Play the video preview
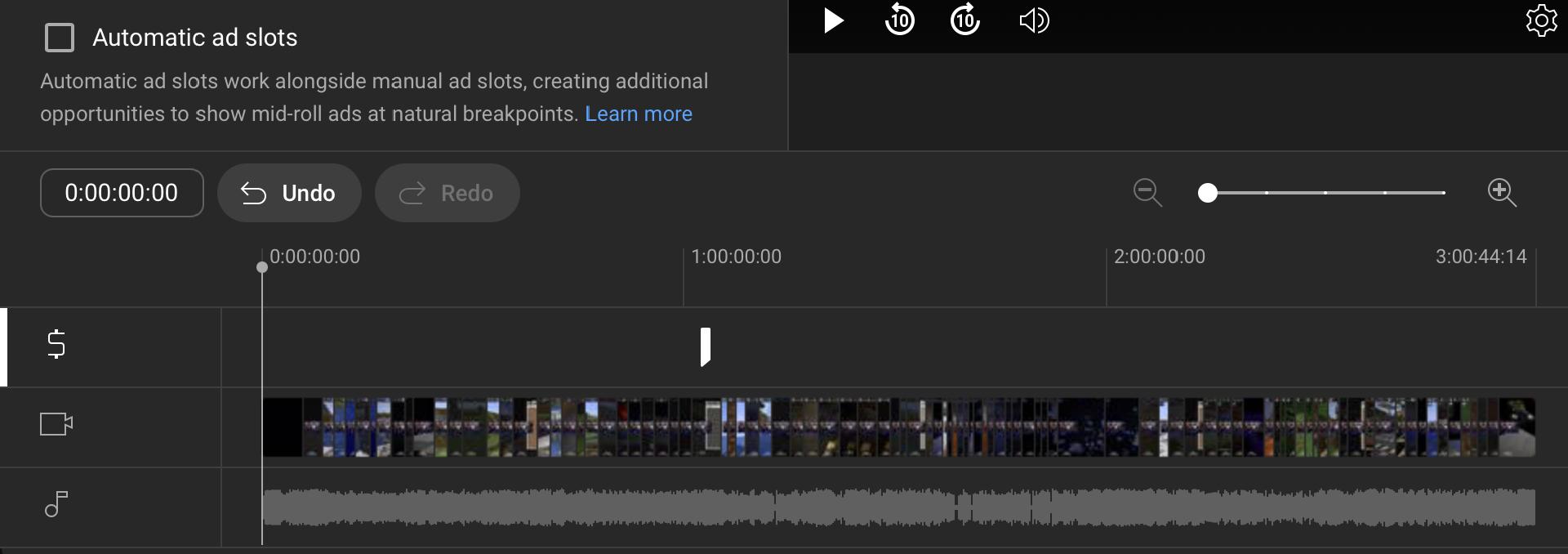The width and height of the screenshot is (1568, 554). coord(833,20)
